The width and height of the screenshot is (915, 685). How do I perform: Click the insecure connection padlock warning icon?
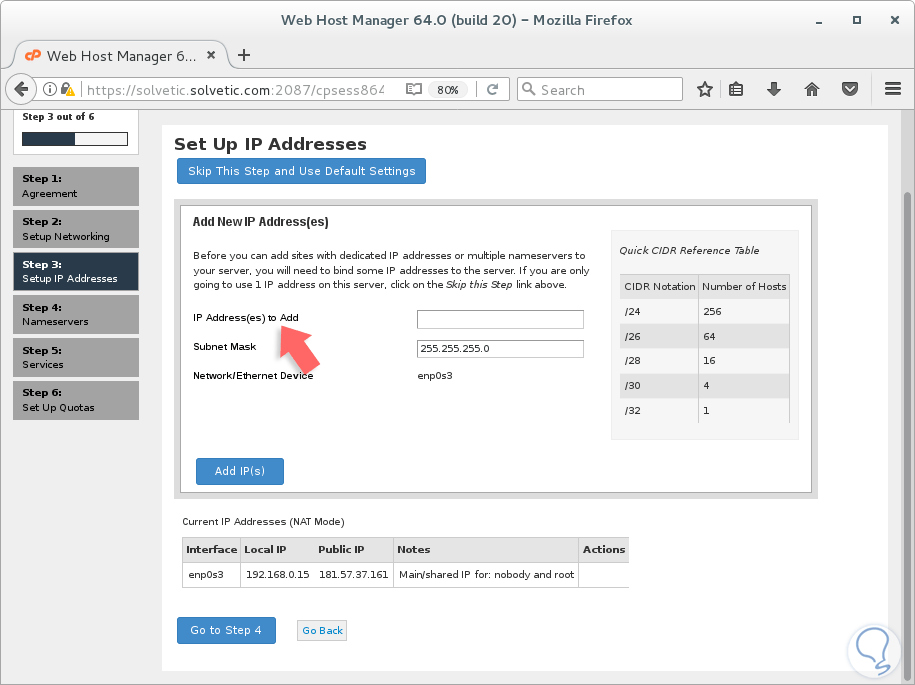68,89
